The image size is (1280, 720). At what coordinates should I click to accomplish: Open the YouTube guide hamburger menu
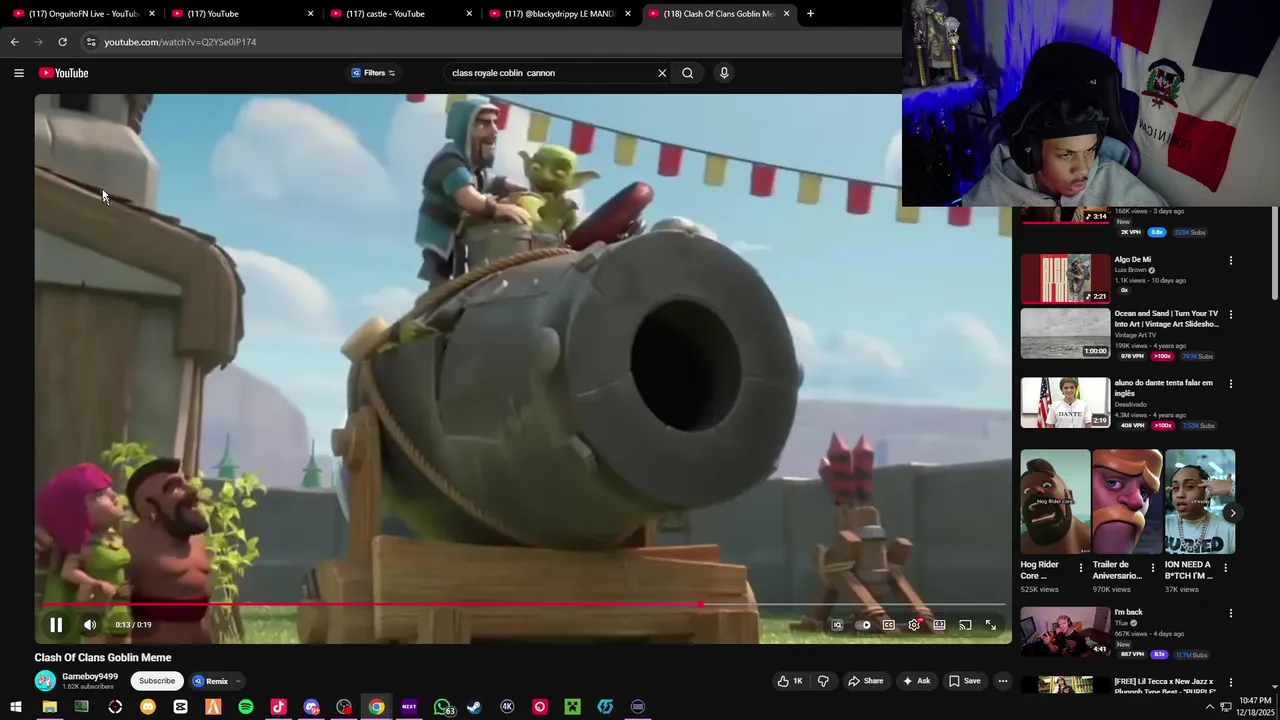coord(18,73)
